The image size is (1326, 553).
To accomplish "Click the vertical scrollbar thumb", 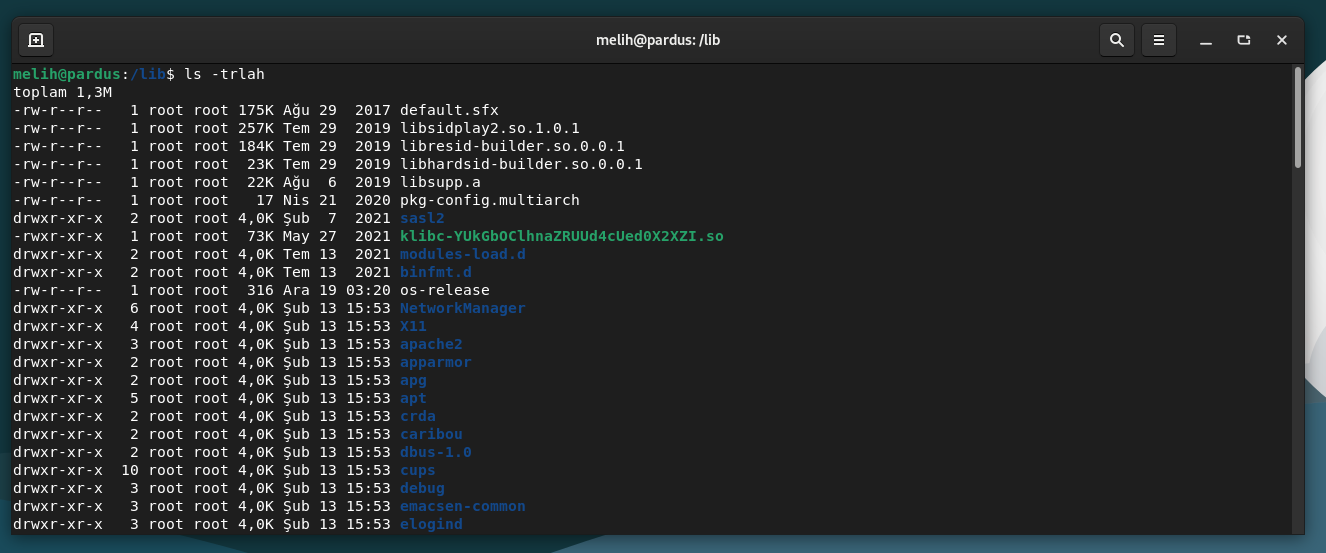I will tap(1297, 116).
